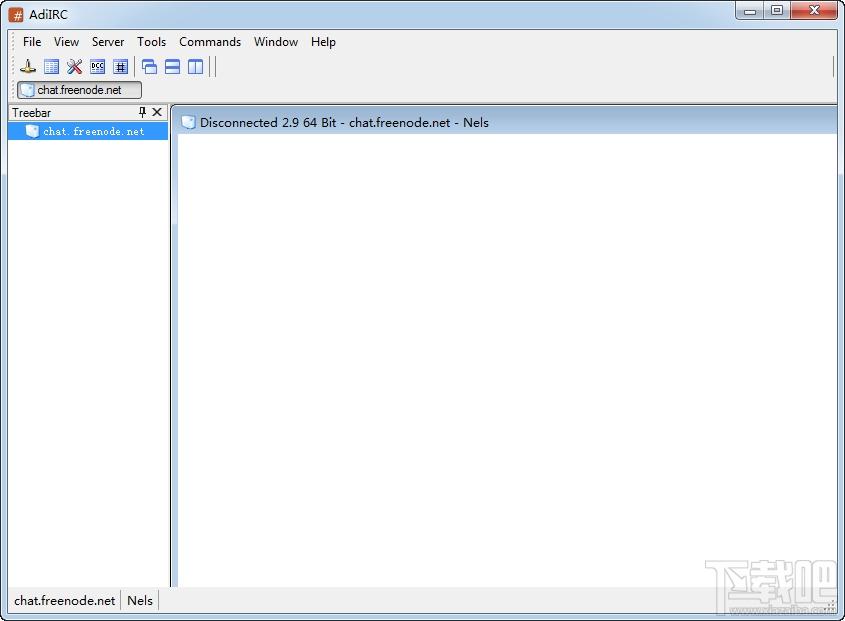
Task: Click the server window icon in title bar
Action: tap(188, 122)
